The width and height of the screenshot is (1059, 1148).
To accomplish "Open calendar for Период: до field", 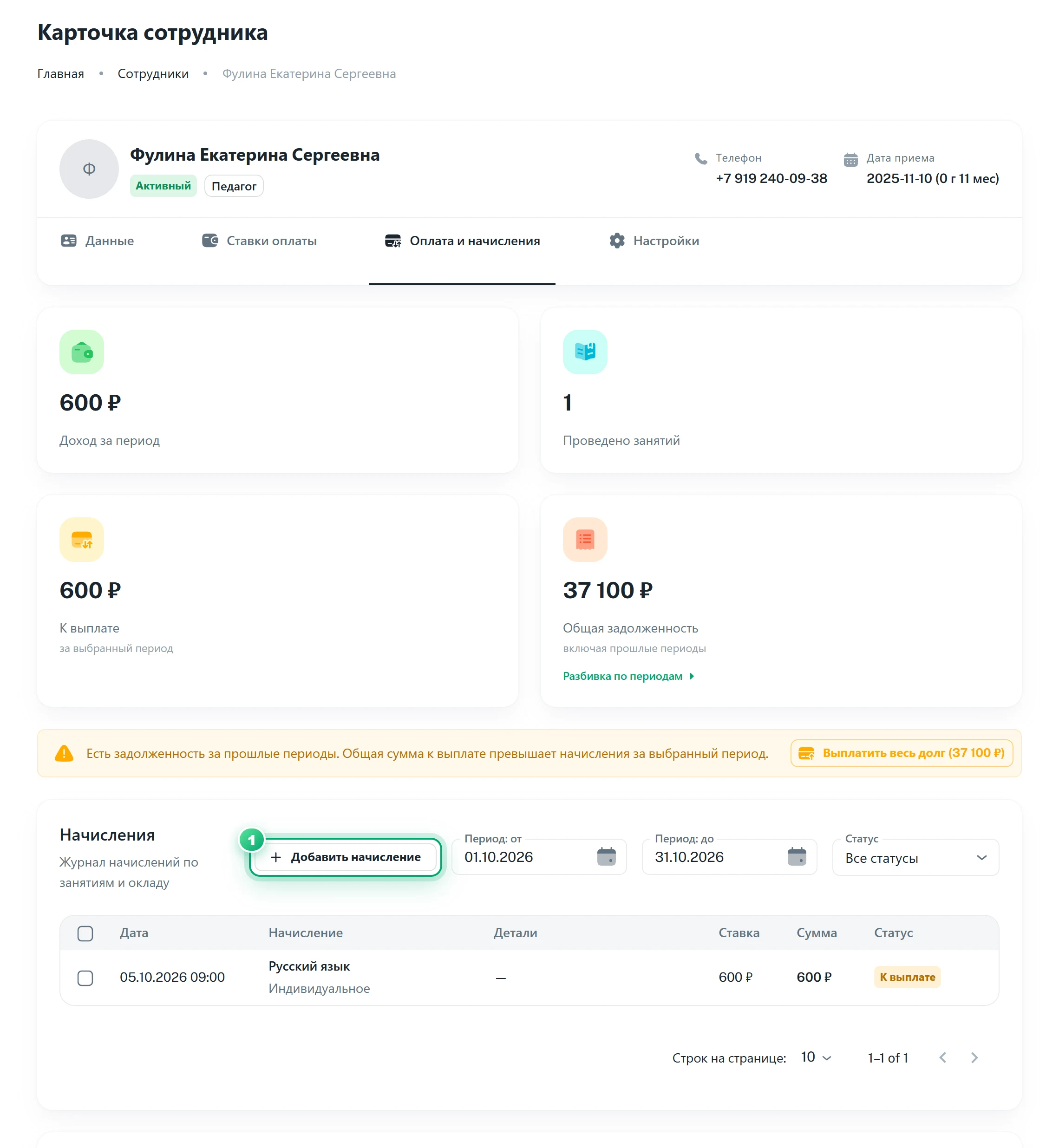I will [797, 856].
